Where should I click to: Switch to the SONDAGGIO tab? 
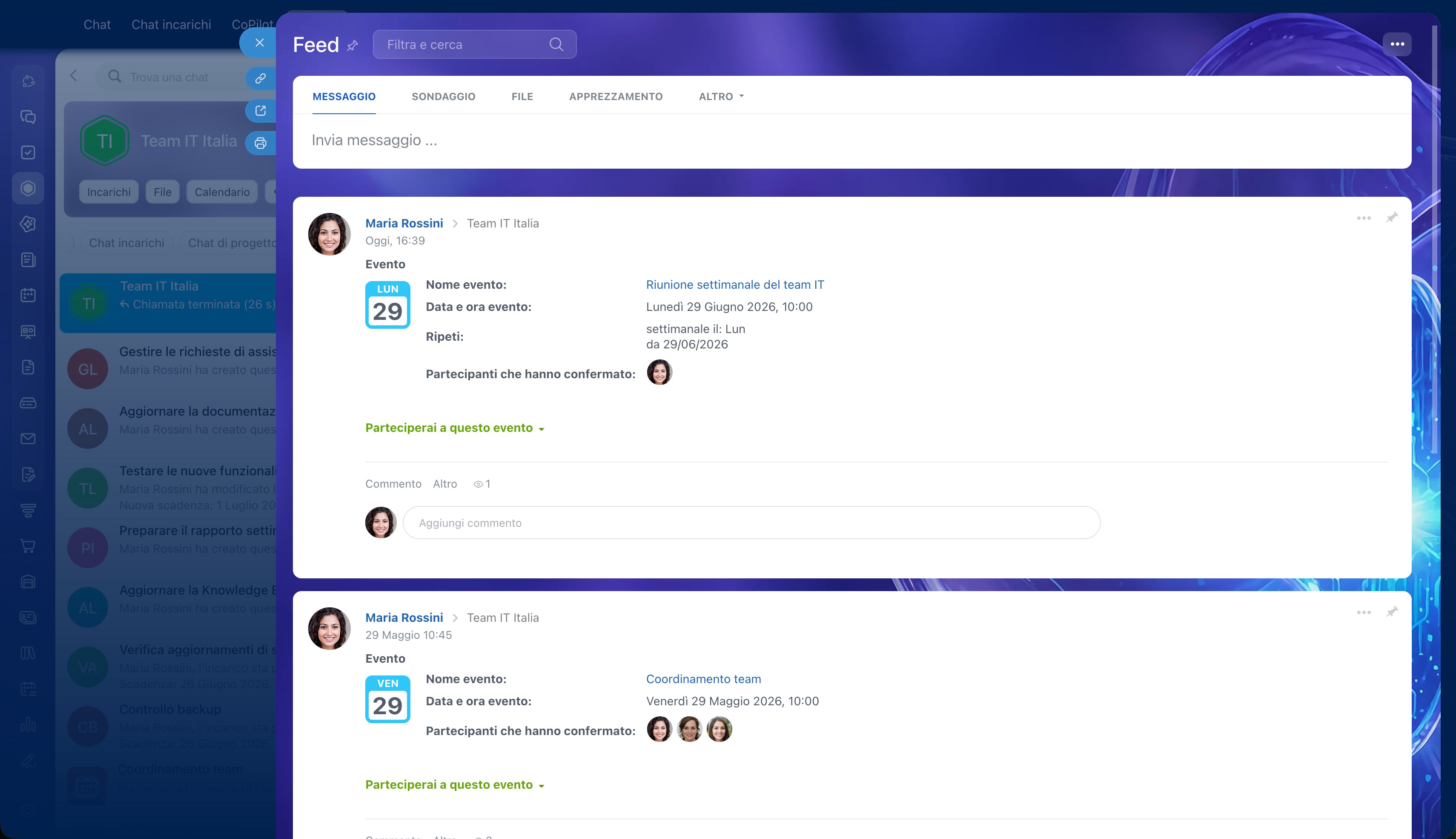coord(444,96)
